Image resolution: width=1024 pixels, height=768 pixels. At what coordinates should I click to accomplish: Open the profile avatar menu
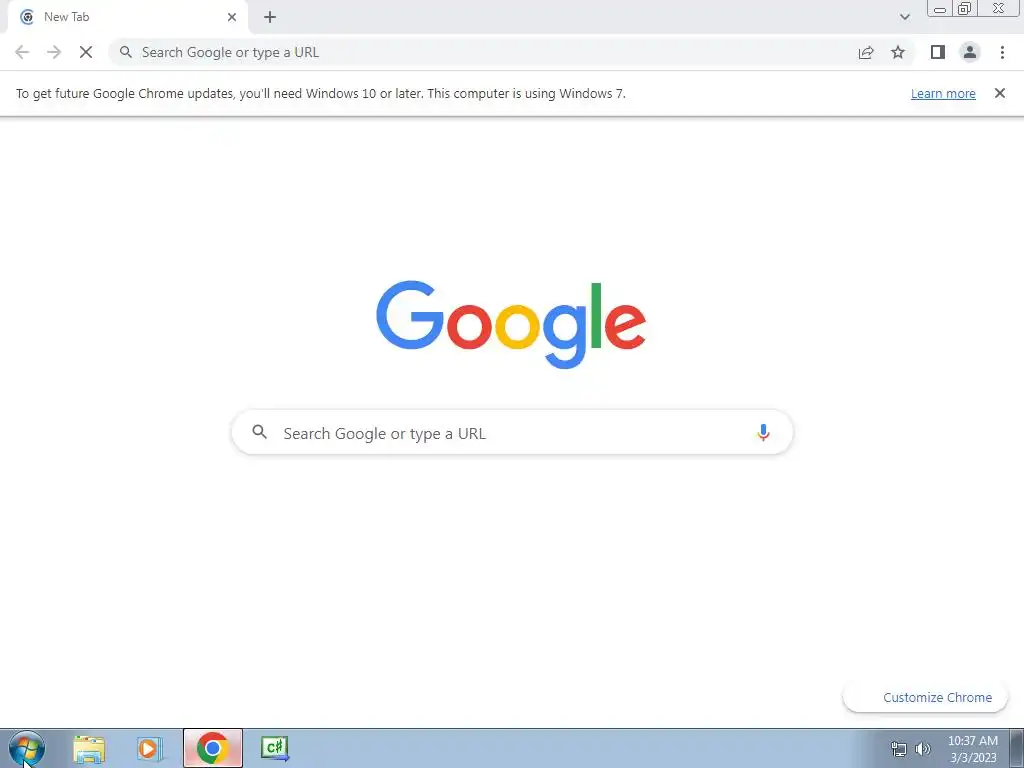click(x=970, y=52)
